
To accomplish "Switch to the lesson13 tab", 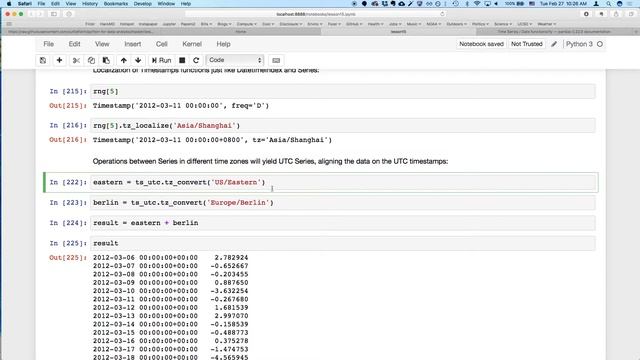I will [x=398, y=31].
